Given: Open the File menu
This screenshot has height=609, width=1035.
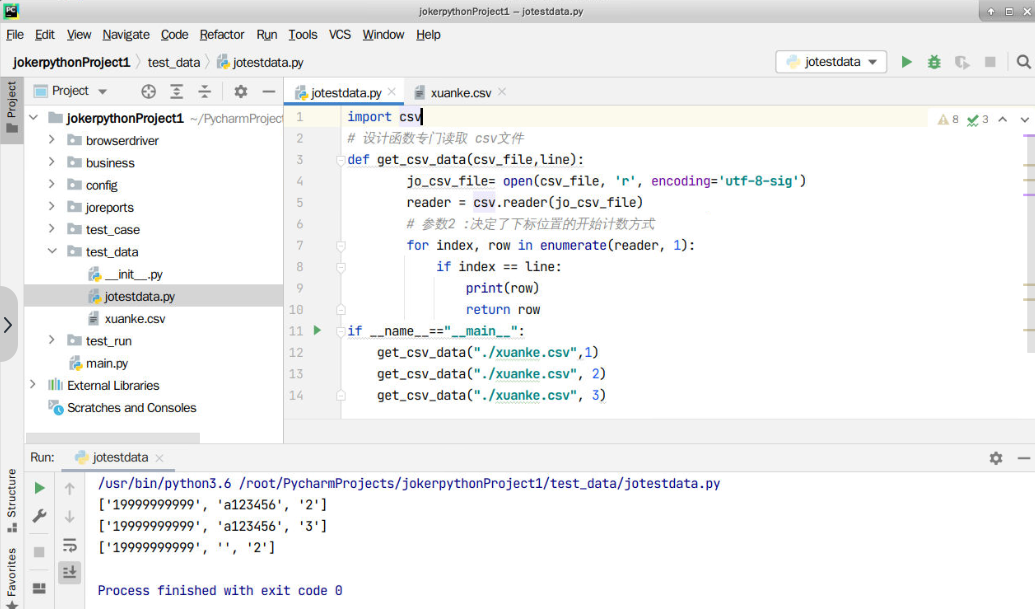Looking at the screenshot, I should pyautogui.click(x=15, y=34).
